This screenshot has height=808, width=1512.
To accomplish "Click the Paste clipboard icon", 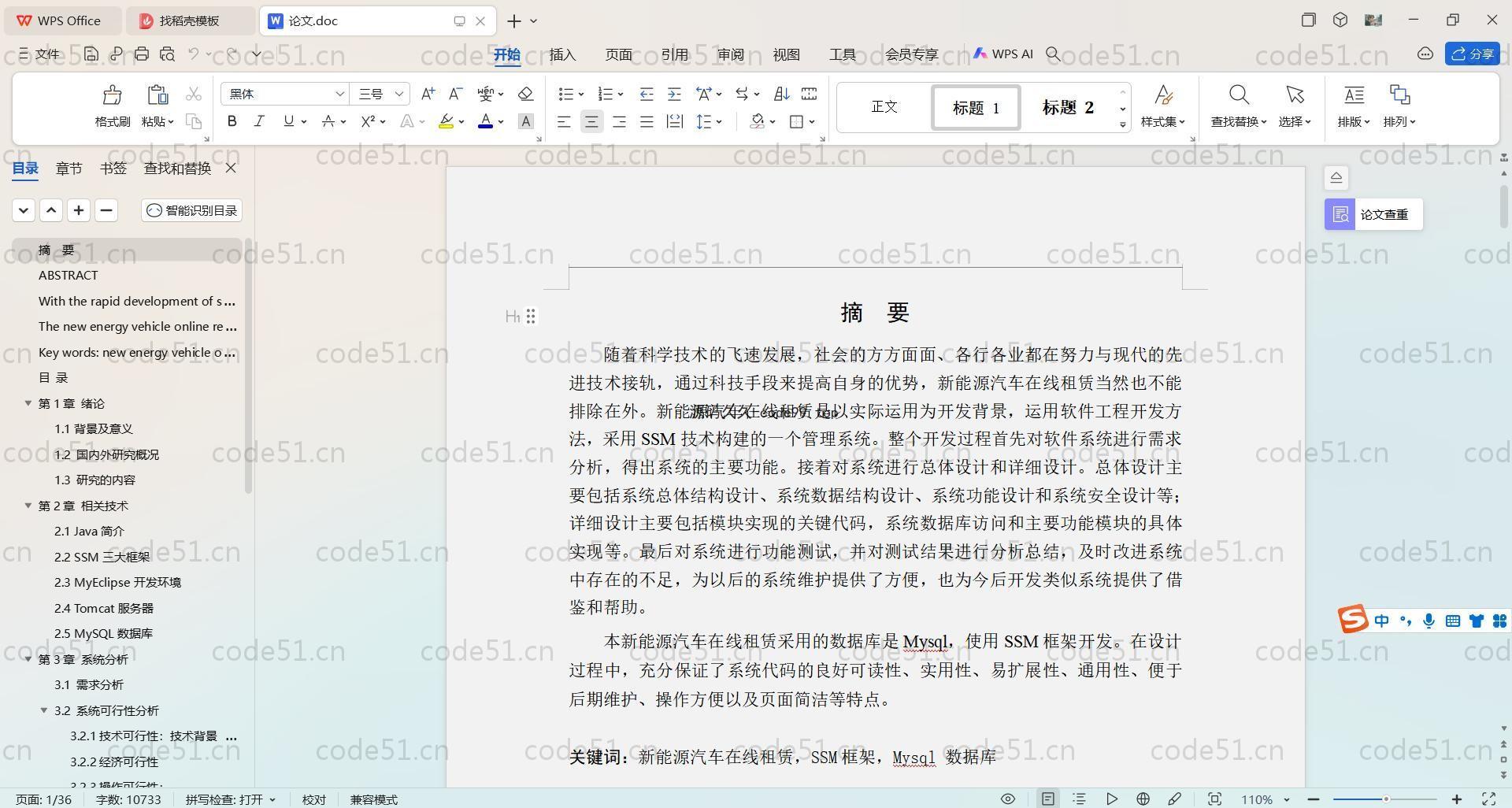I will (157, 95).
